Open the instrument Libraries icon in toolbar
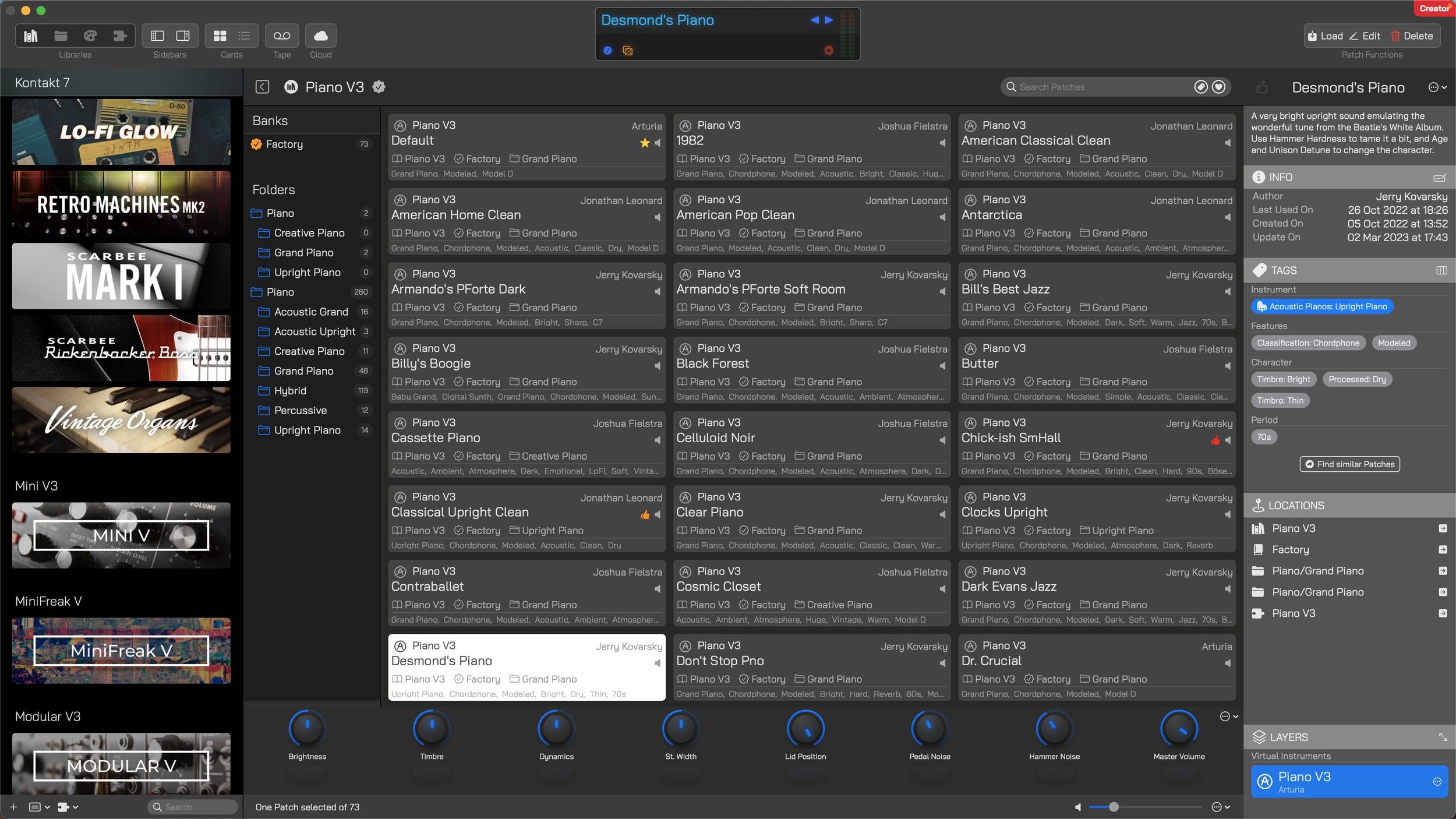 [x=31, y=36]
